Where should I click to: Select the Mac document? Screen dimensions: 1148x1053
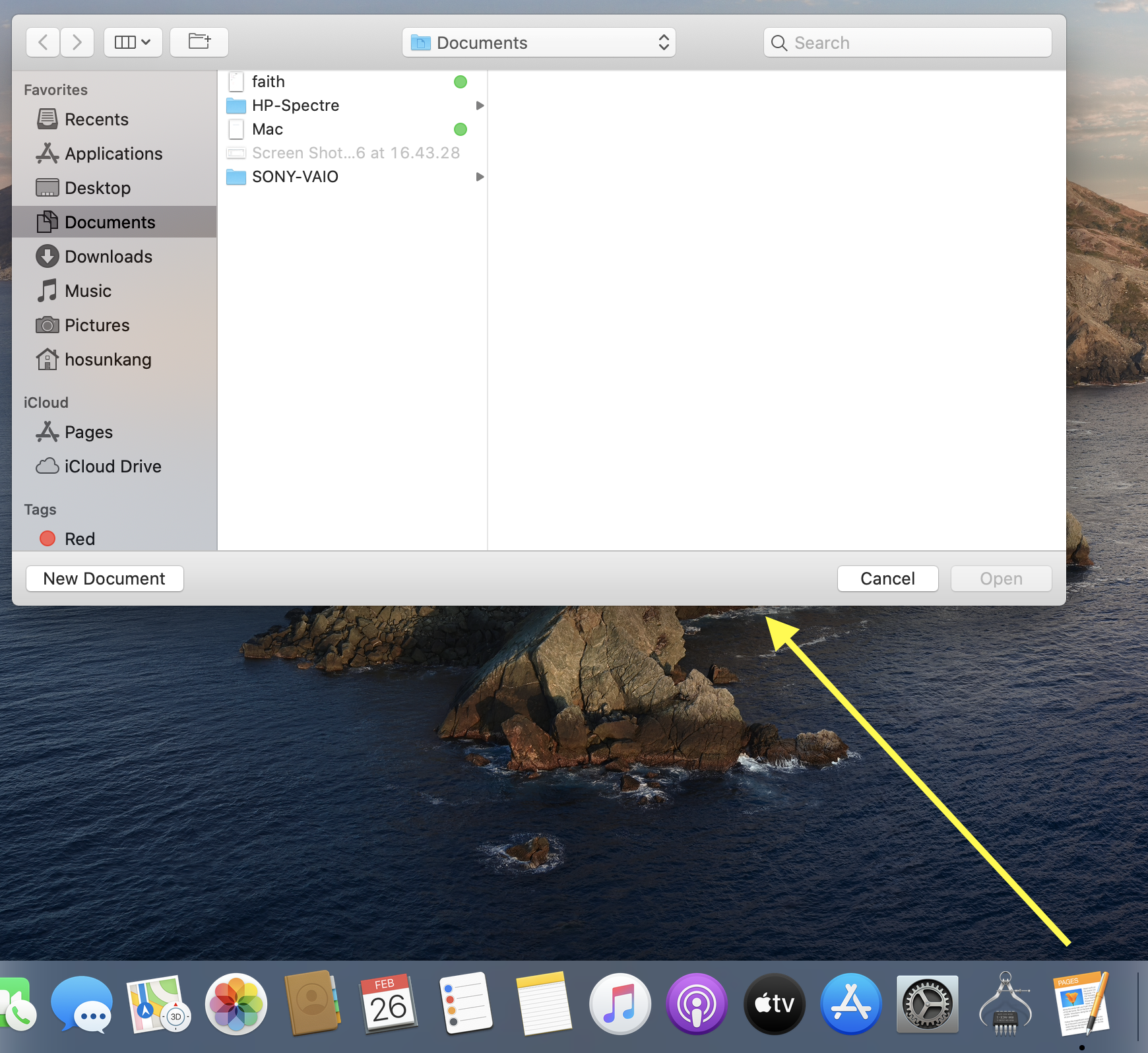[352, 129]
